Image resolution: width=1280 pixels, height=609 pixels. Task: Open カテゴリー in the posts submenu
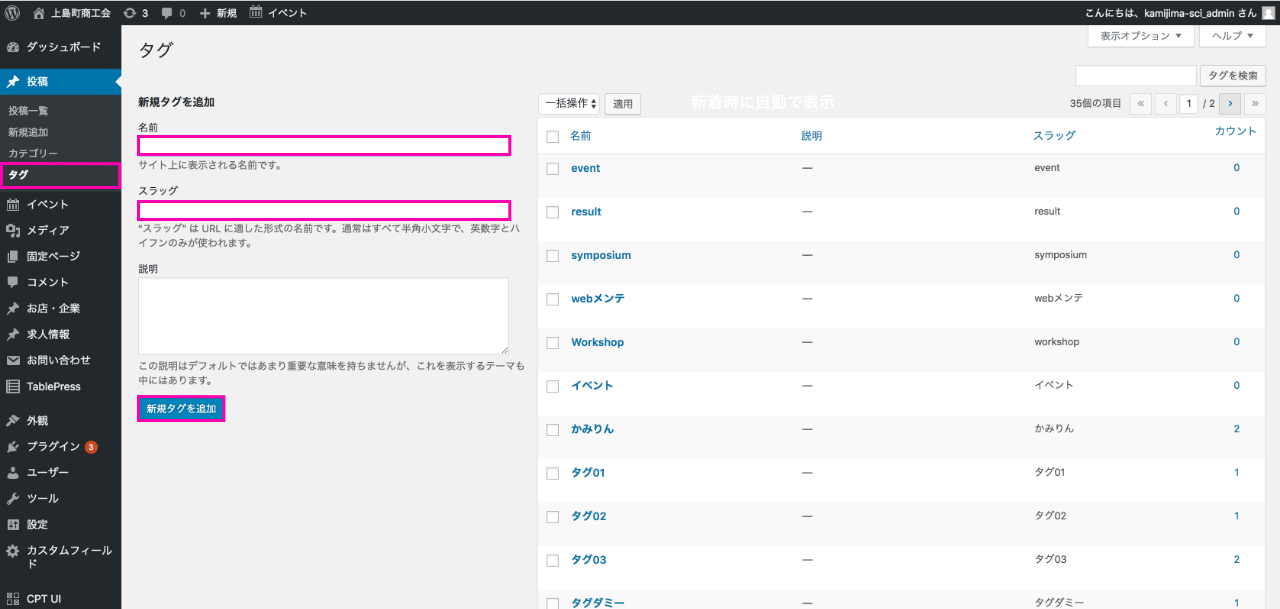(33, 153)
